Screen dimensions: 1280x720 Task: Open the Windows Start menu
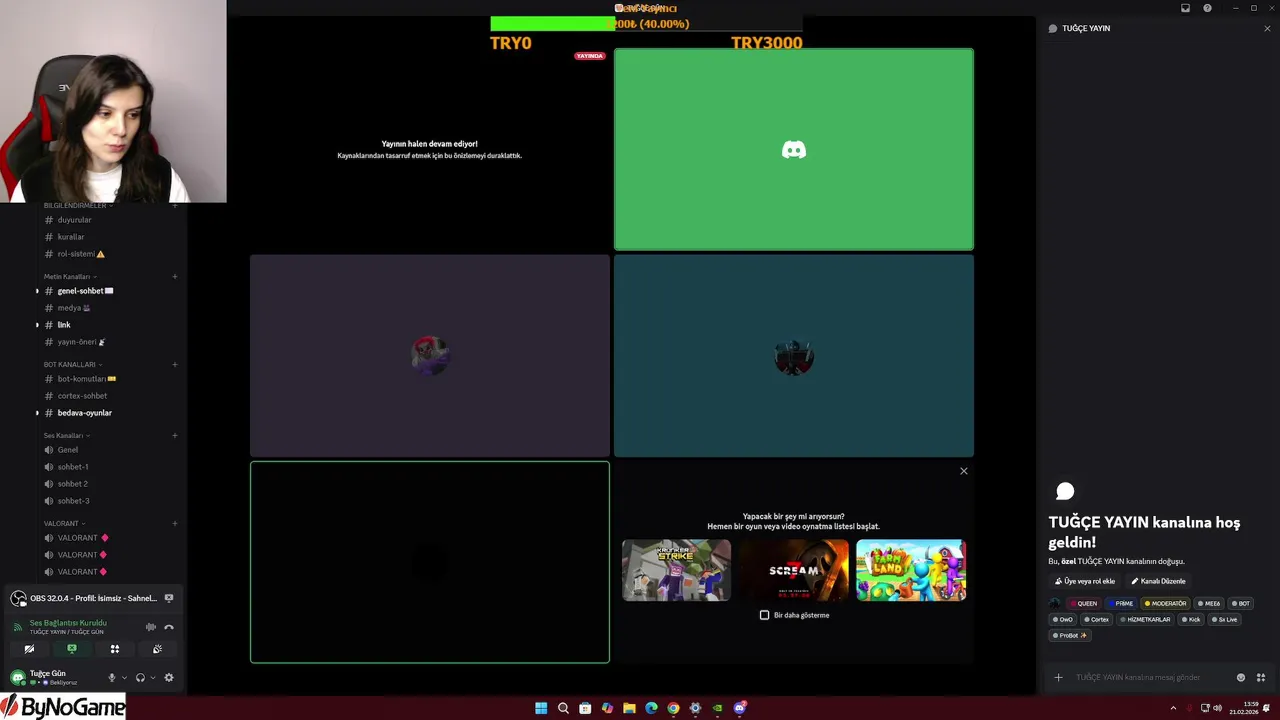tap(541, 708)
